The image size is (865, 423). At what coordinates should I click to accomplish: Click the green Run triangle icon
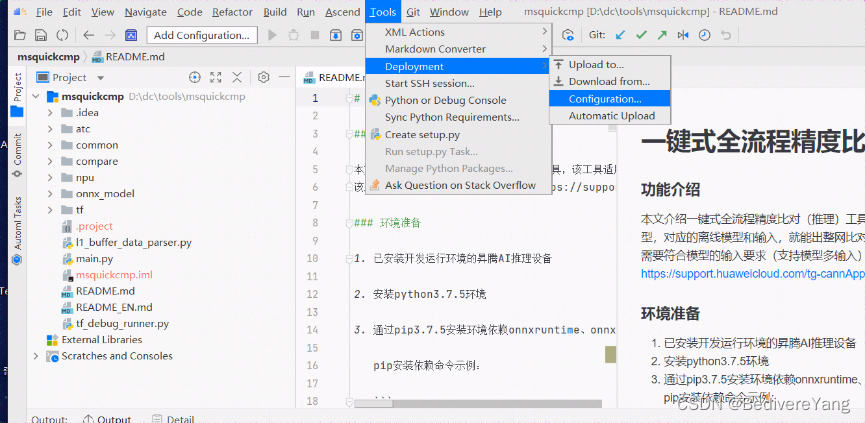[272, 35]
